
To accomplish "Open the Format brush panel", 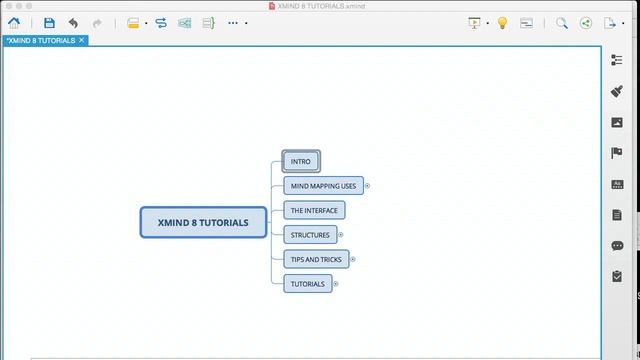I will [617, 91].
